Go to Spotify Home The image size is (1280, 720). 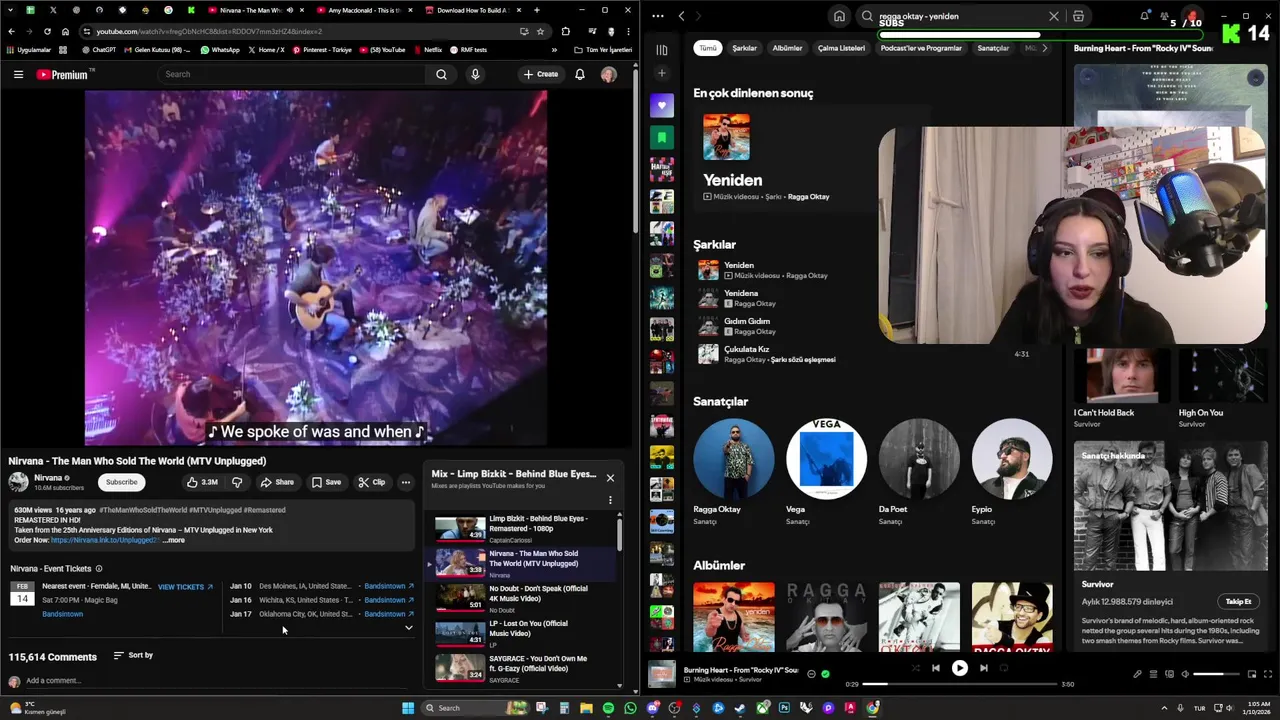839,16
